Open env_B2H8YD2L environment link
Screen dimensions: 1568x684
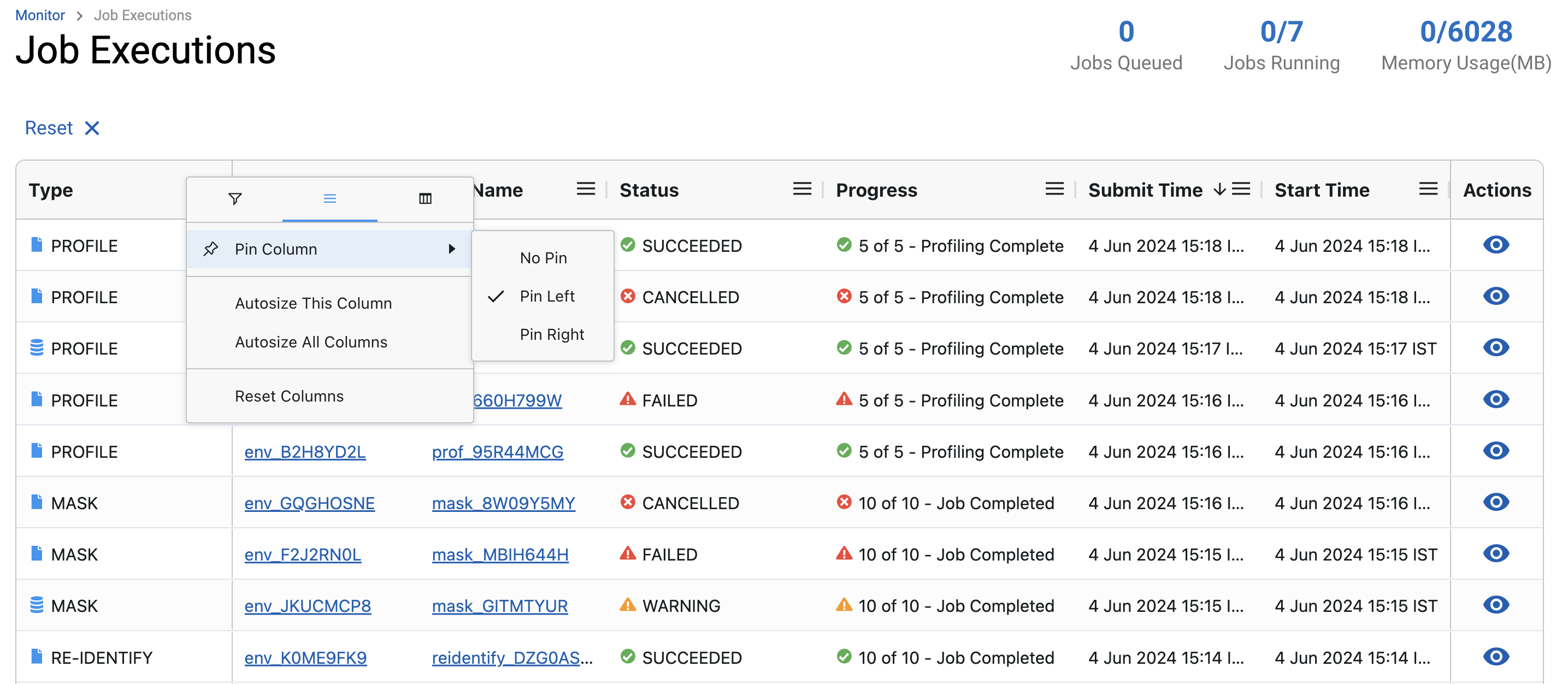point(304,452)
